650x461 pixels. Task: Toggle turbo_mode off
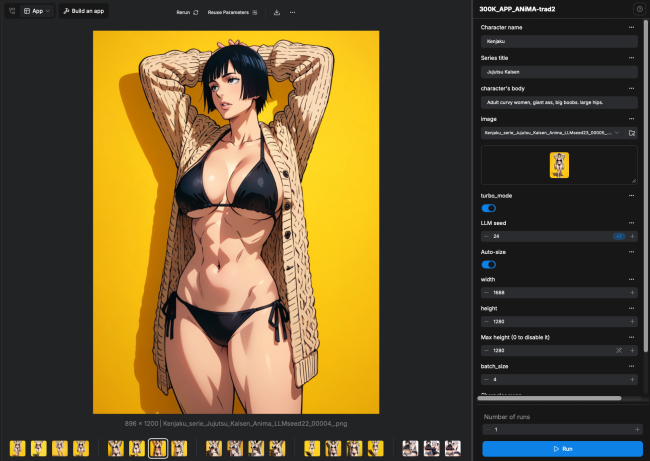click(x=489, y=208)
